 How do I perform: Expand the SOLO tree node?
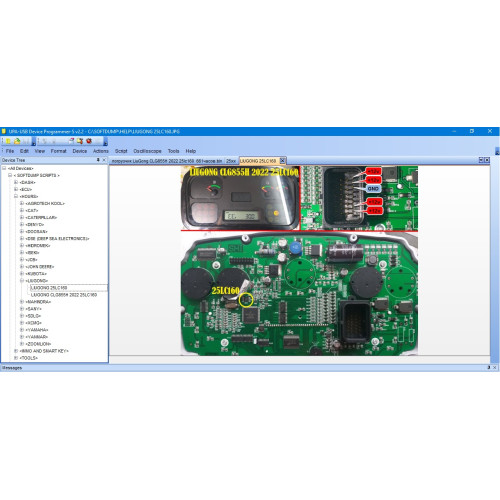coord(22,316)
